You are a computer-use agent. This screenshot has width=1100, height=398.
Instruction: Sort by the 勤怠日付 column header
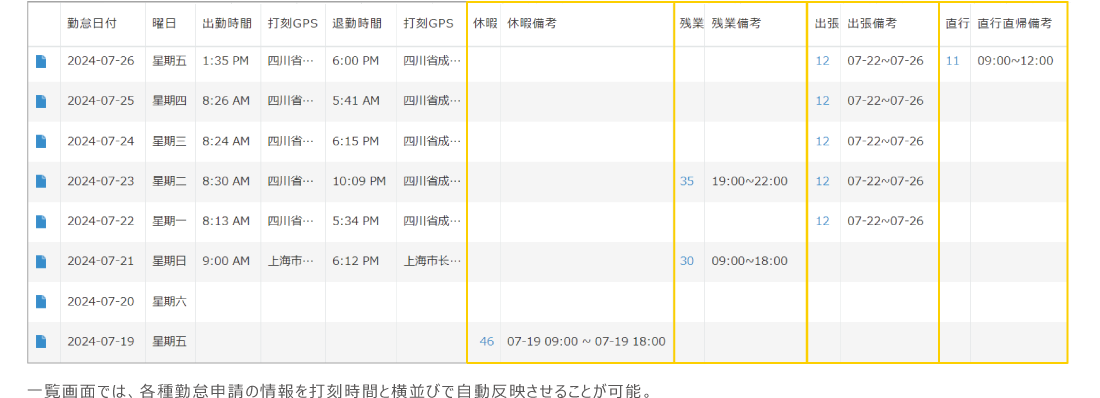(x=92, y=23)
